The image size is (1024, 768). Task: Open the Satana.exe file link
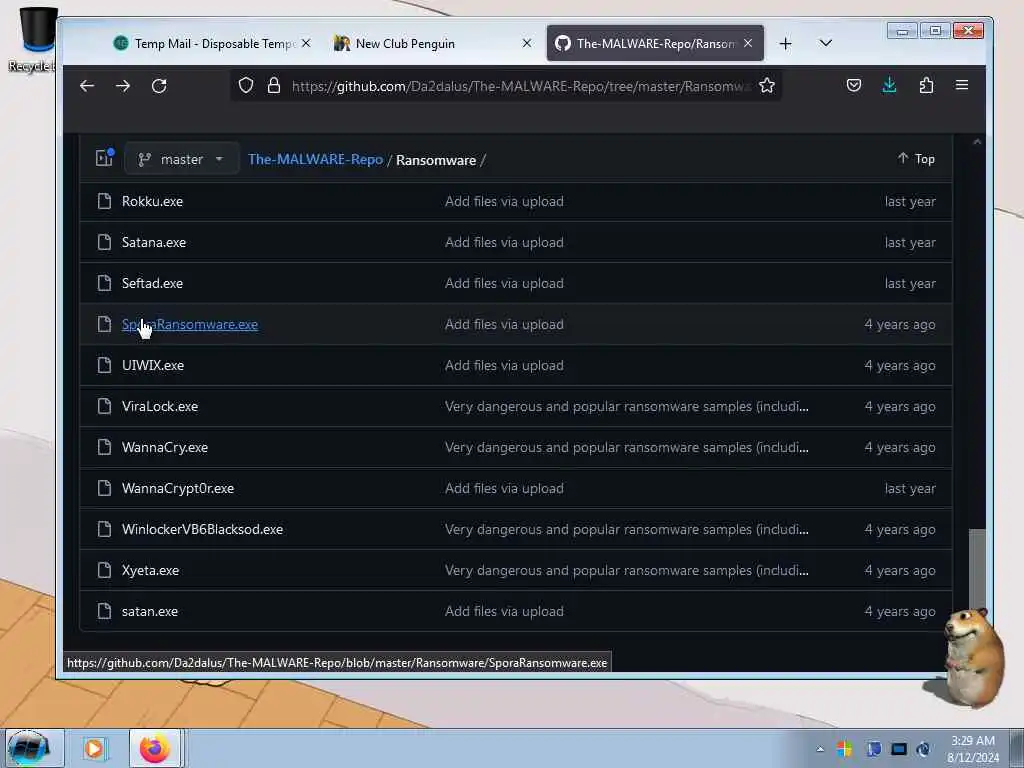[153, 242]
